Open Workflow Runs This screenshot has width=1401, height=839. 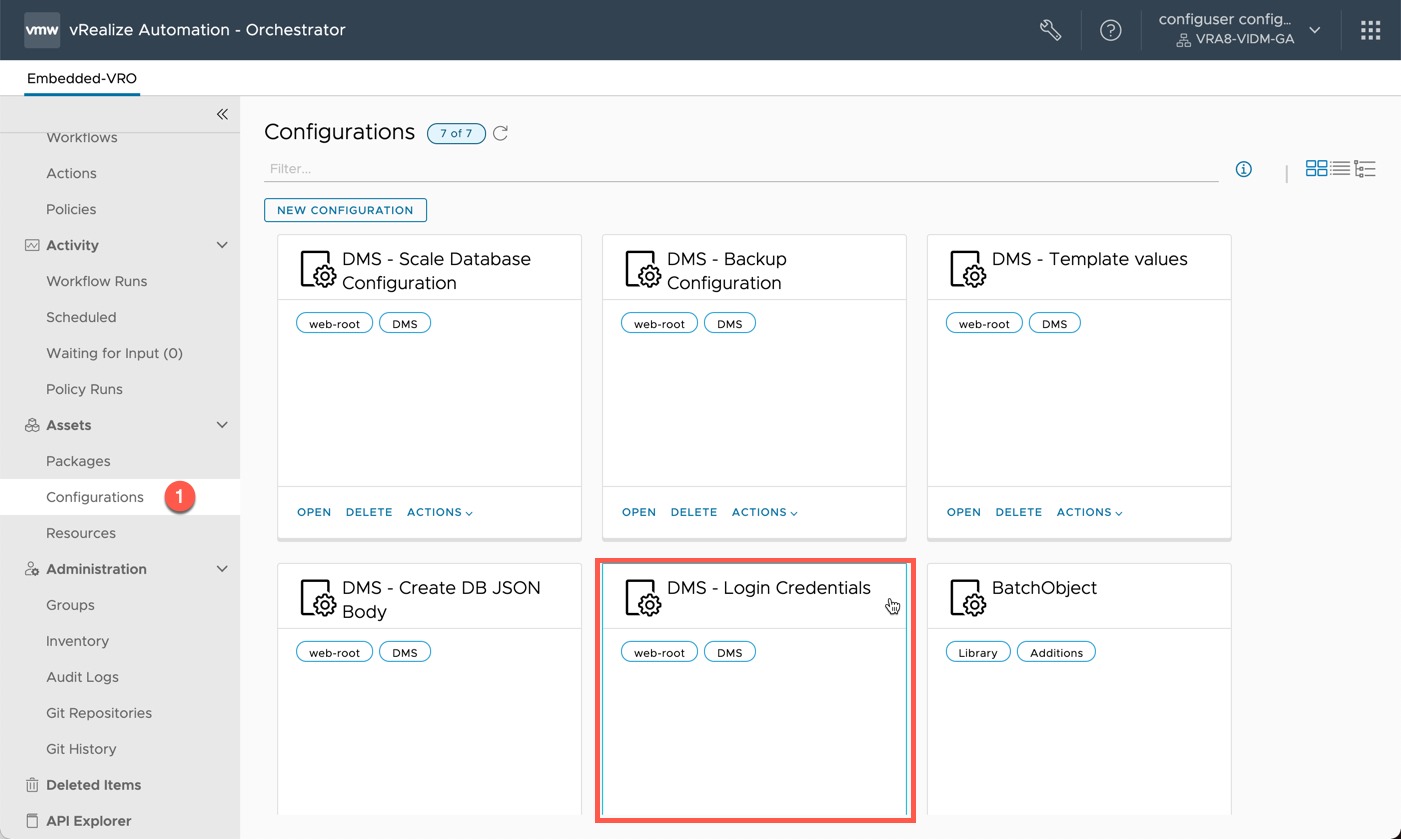coord(96,281)
